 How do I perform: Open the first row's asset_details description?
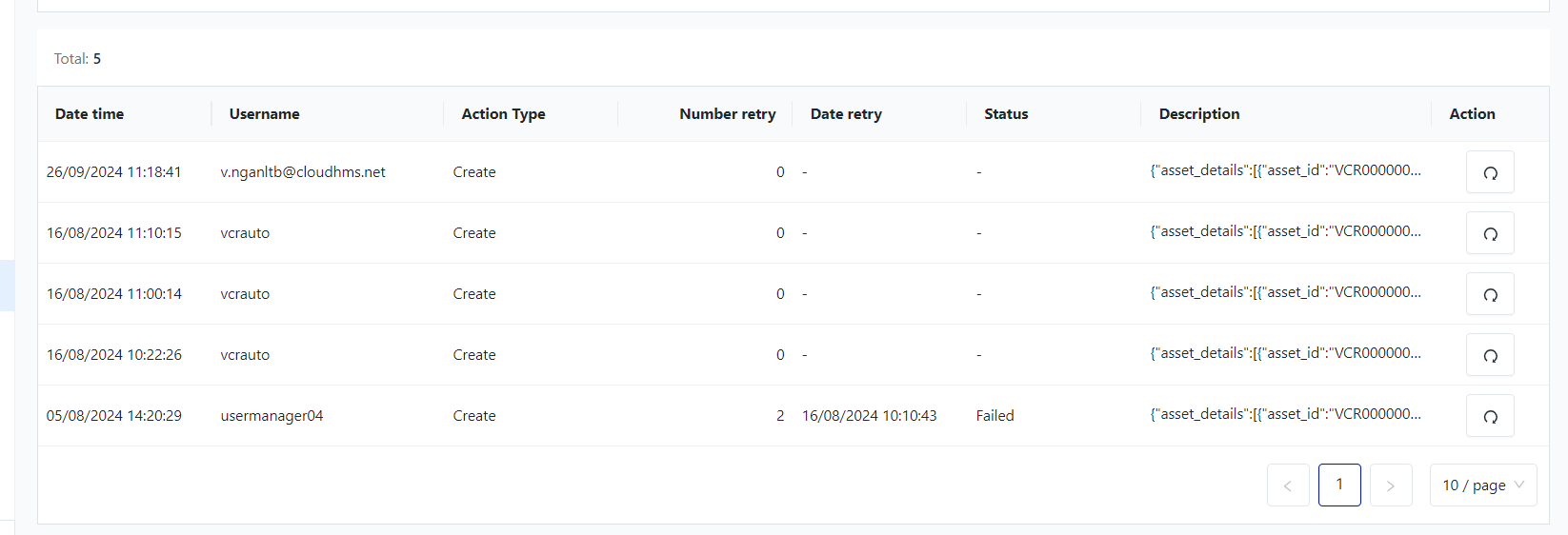click(1285, 171)
